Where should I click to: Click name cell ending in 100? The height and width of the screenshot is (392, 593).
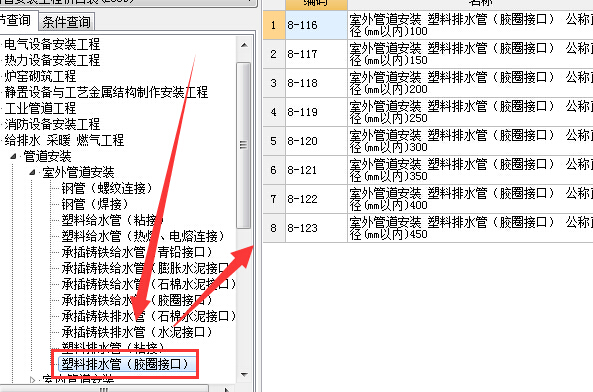click(470, 25)
